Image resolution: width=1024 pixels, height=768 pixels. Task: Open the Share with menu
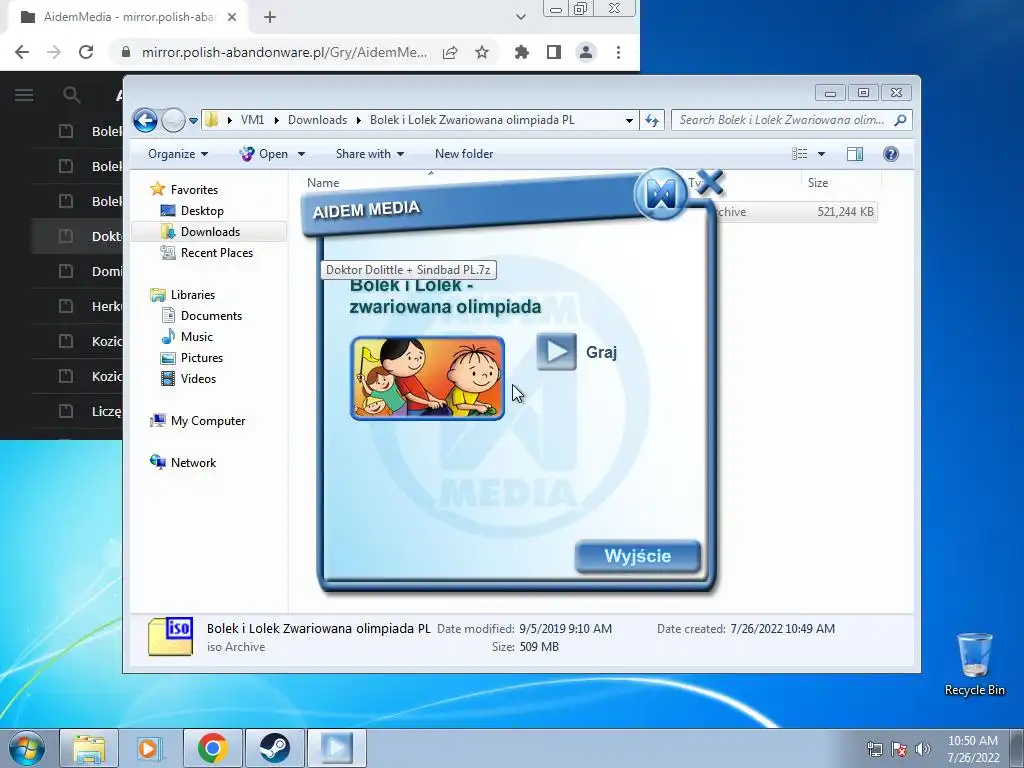370,154
